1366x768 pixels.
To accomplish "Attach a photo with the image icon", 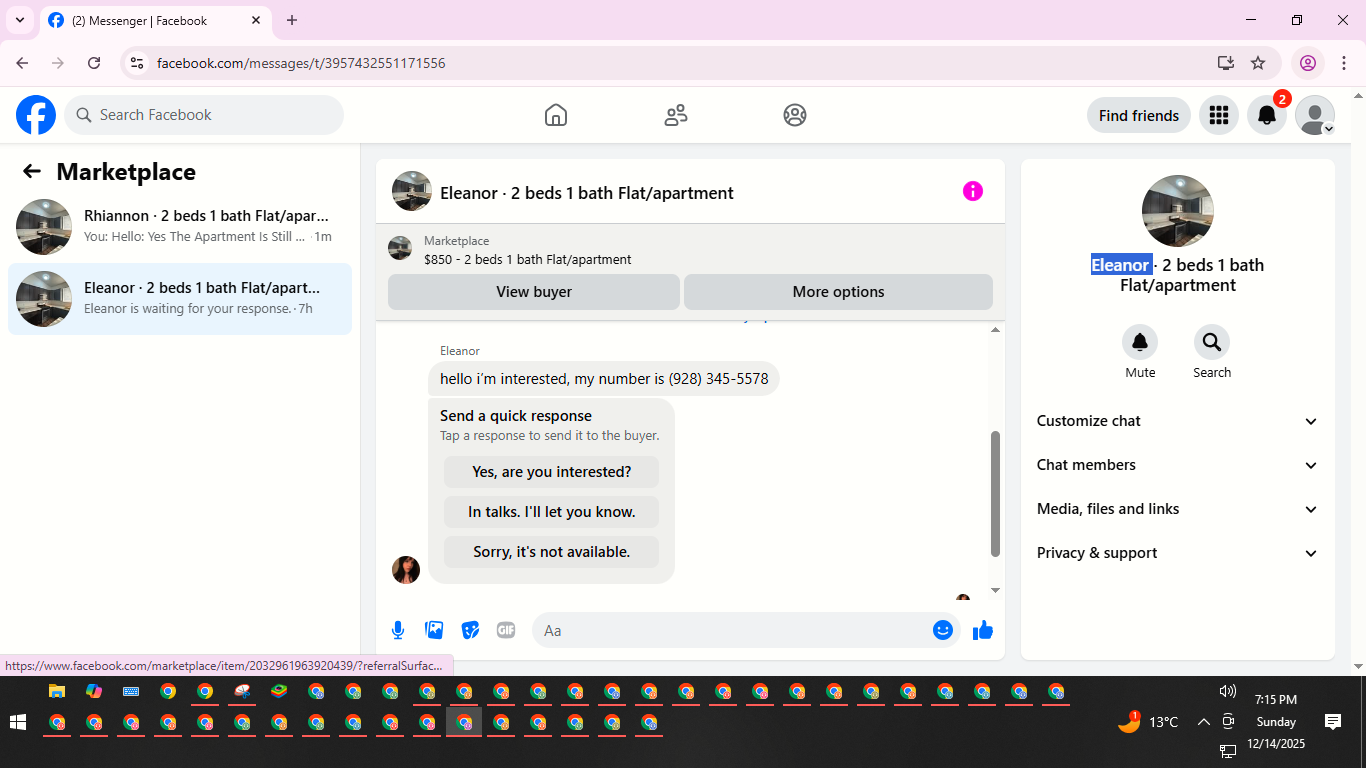I will pos(434,630).
